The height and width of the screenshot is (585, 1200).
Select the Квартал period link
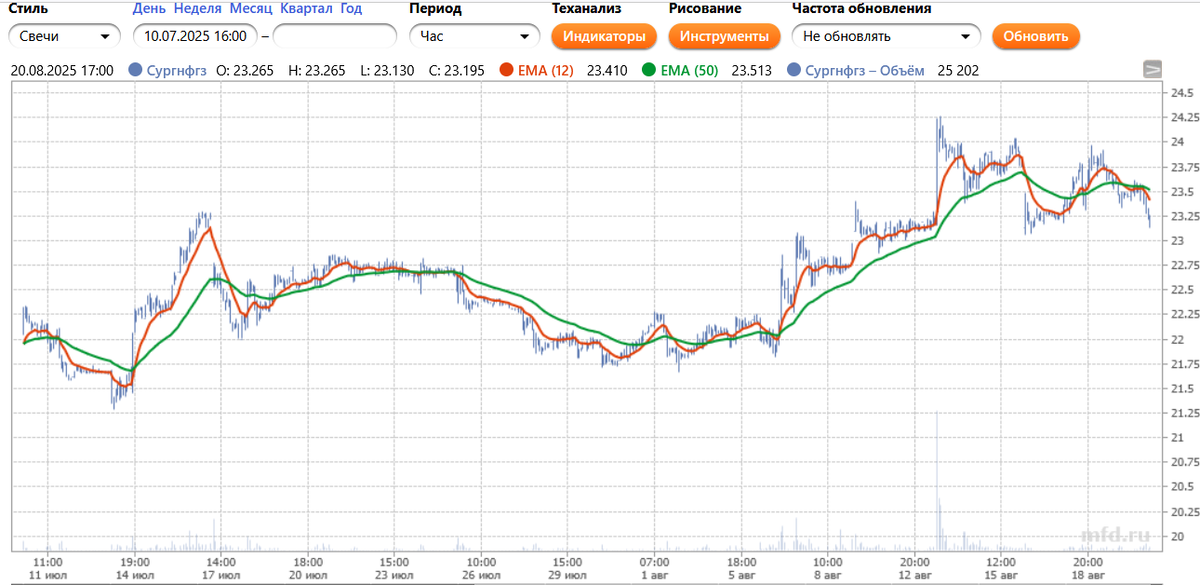(306, 9)
